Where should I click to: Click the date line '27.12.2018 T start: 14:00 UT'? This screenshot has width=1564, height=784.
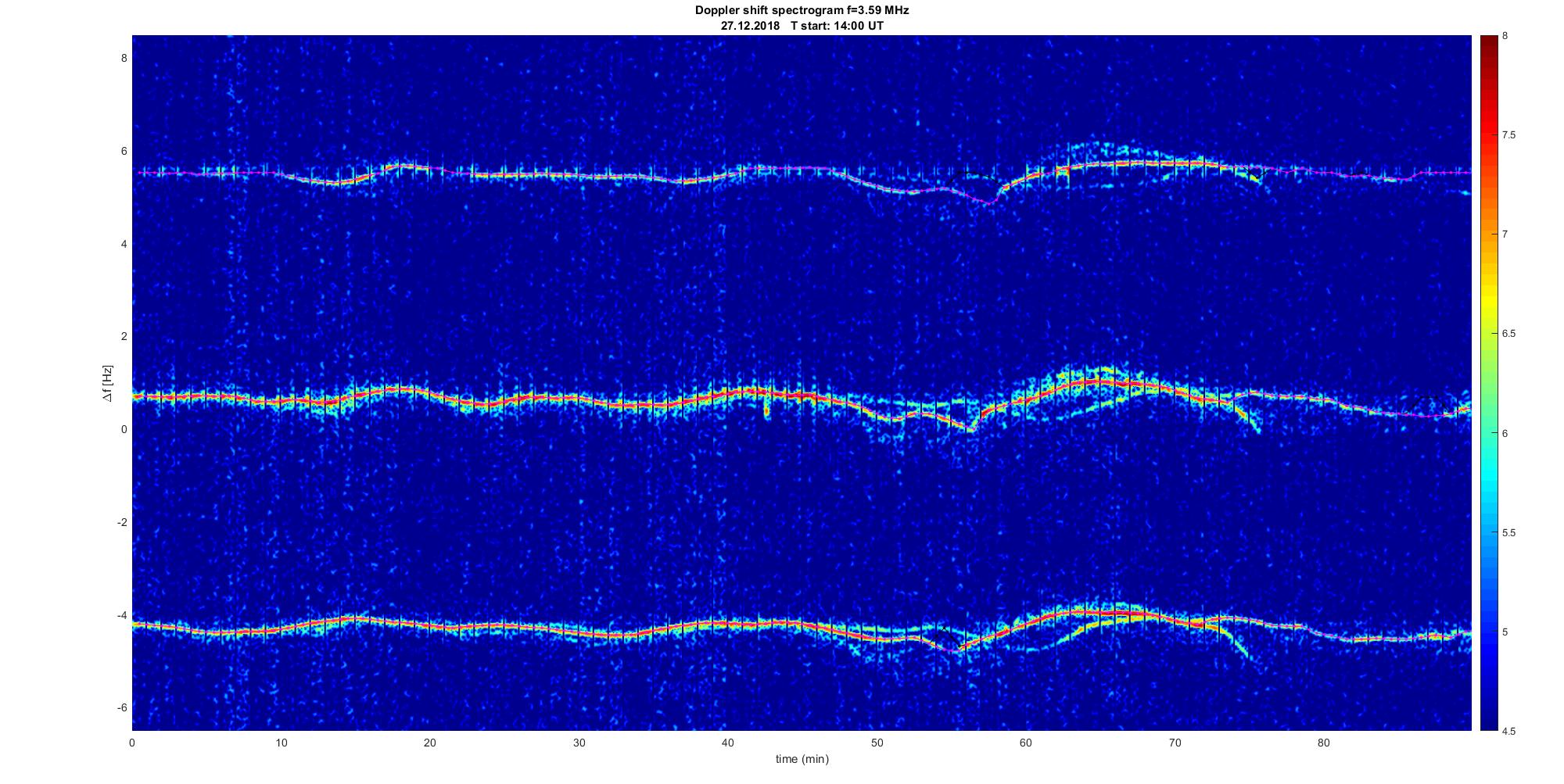point(802,25)
